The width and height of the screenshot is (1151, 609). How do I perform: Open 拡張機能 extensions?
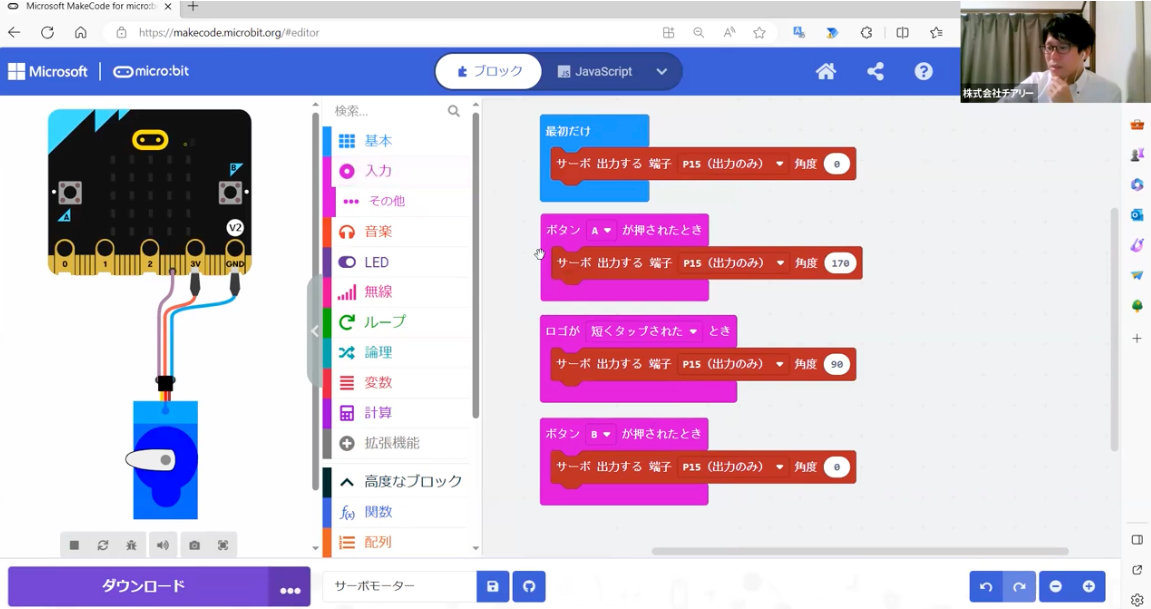tap(396, 443)
